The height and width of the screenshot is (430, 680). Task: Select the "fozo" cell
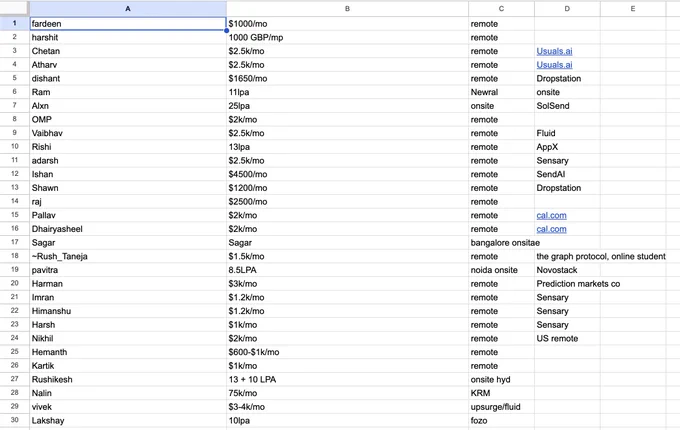[x=501, y=421]
